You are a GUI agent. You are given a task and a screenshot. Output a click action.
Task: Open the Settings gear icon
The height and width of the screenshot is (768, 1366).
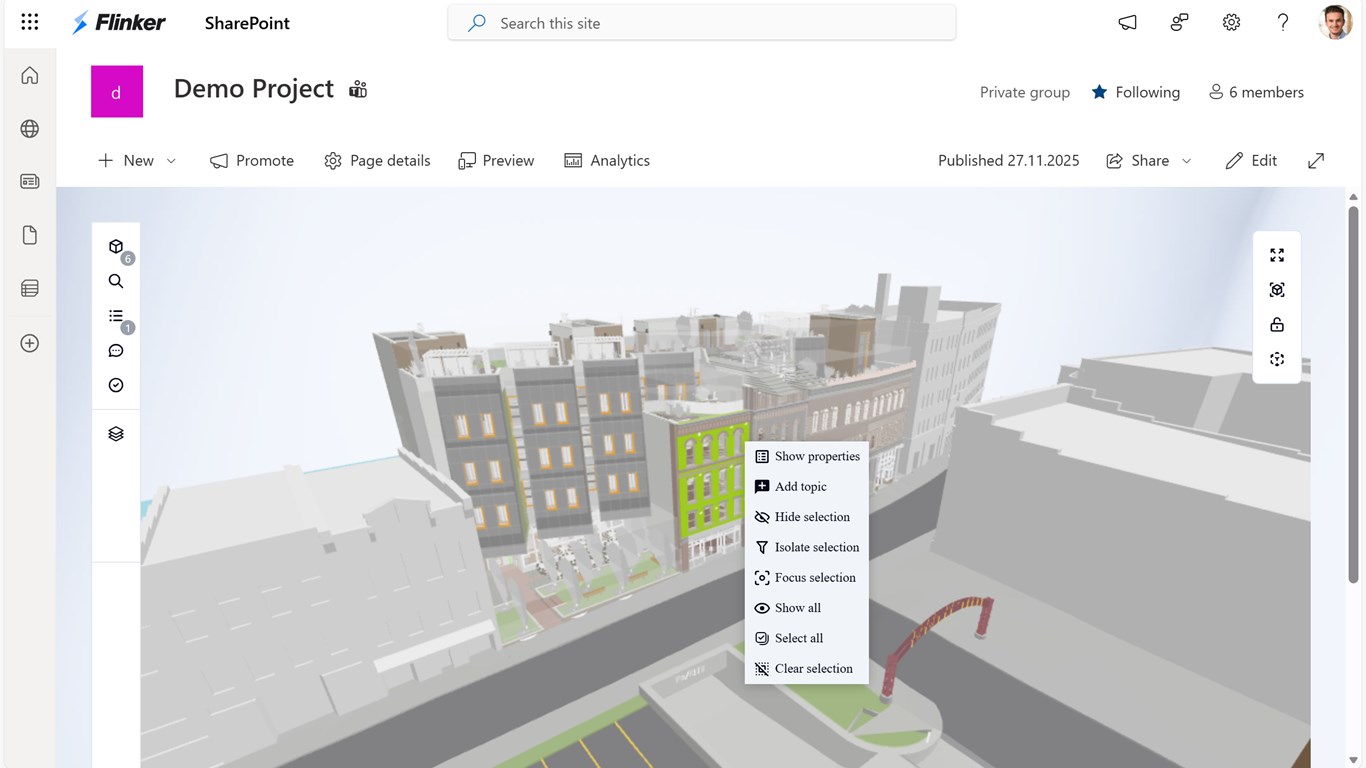tap(1231, 22)
